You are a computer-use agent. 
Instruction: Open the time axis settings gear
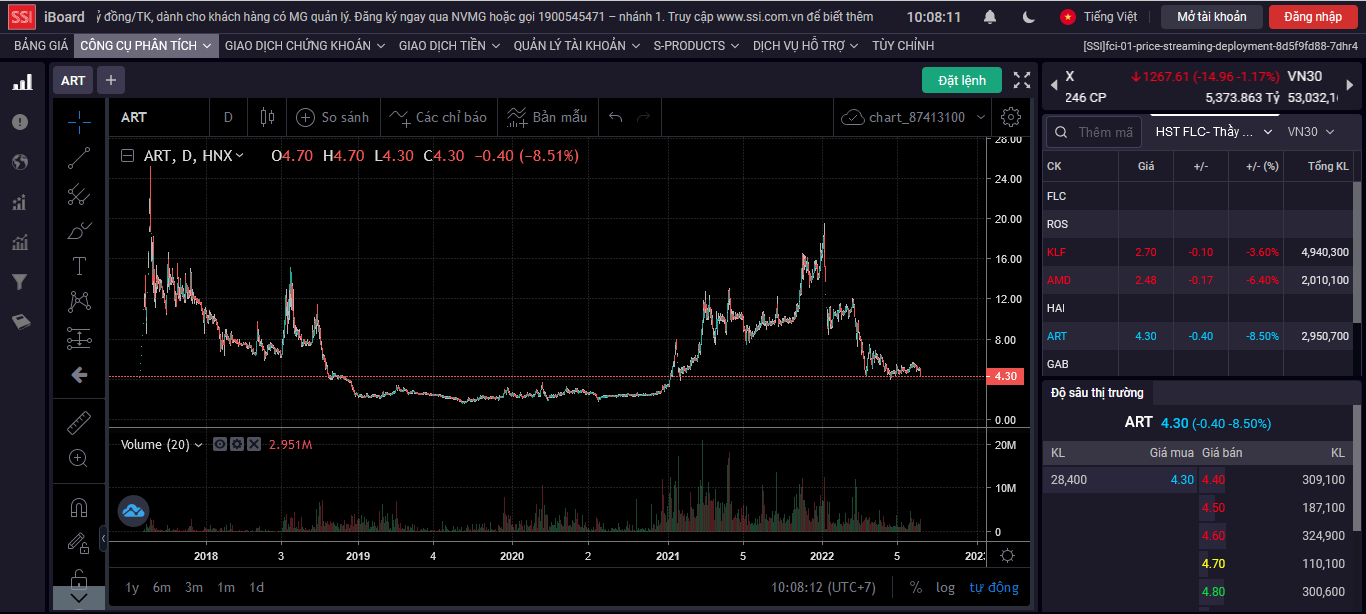pyautogui.click(x=1008, y=556)
